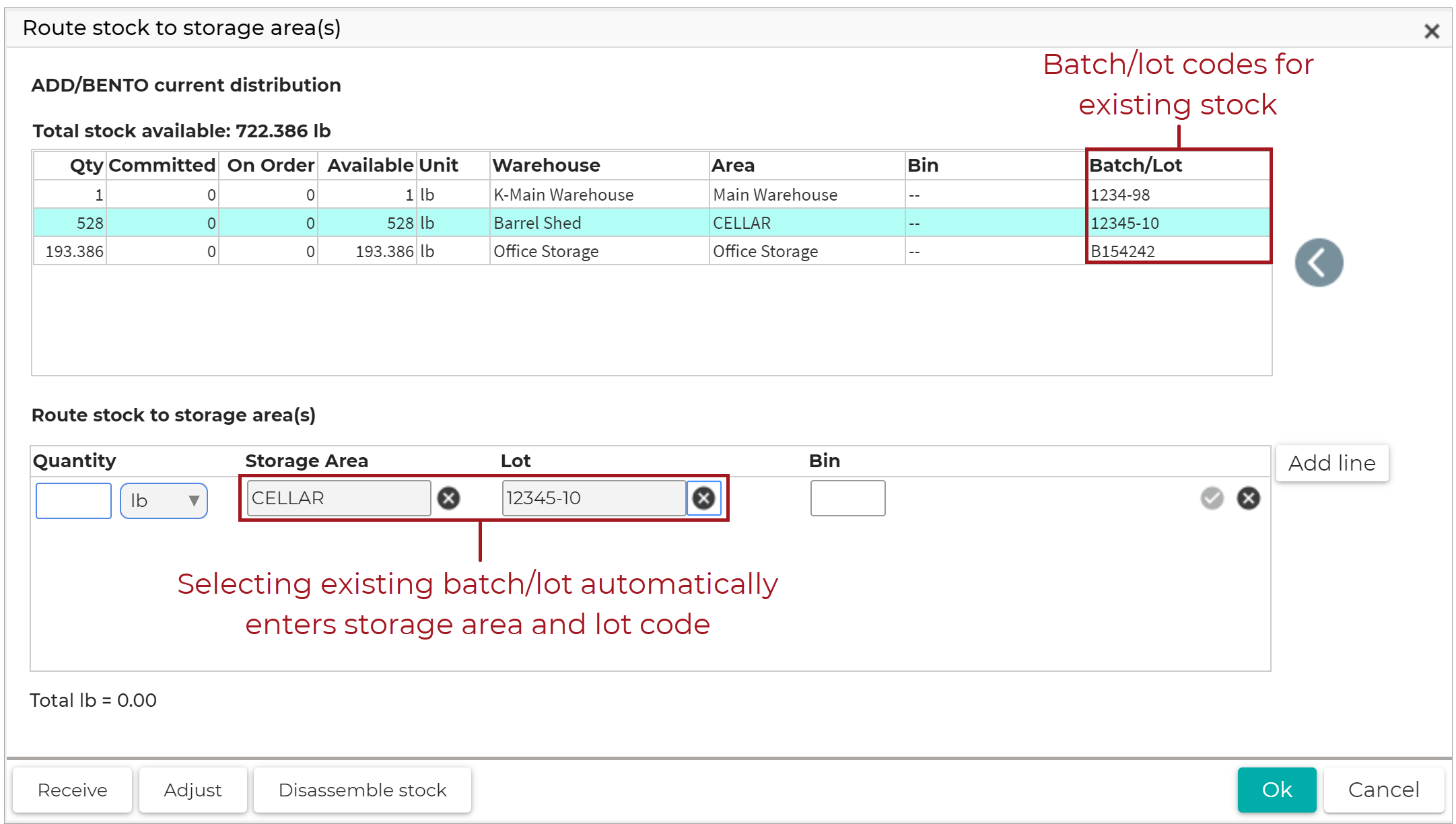
Task: Click the Quantity input field
Action: tap(73, 500)
